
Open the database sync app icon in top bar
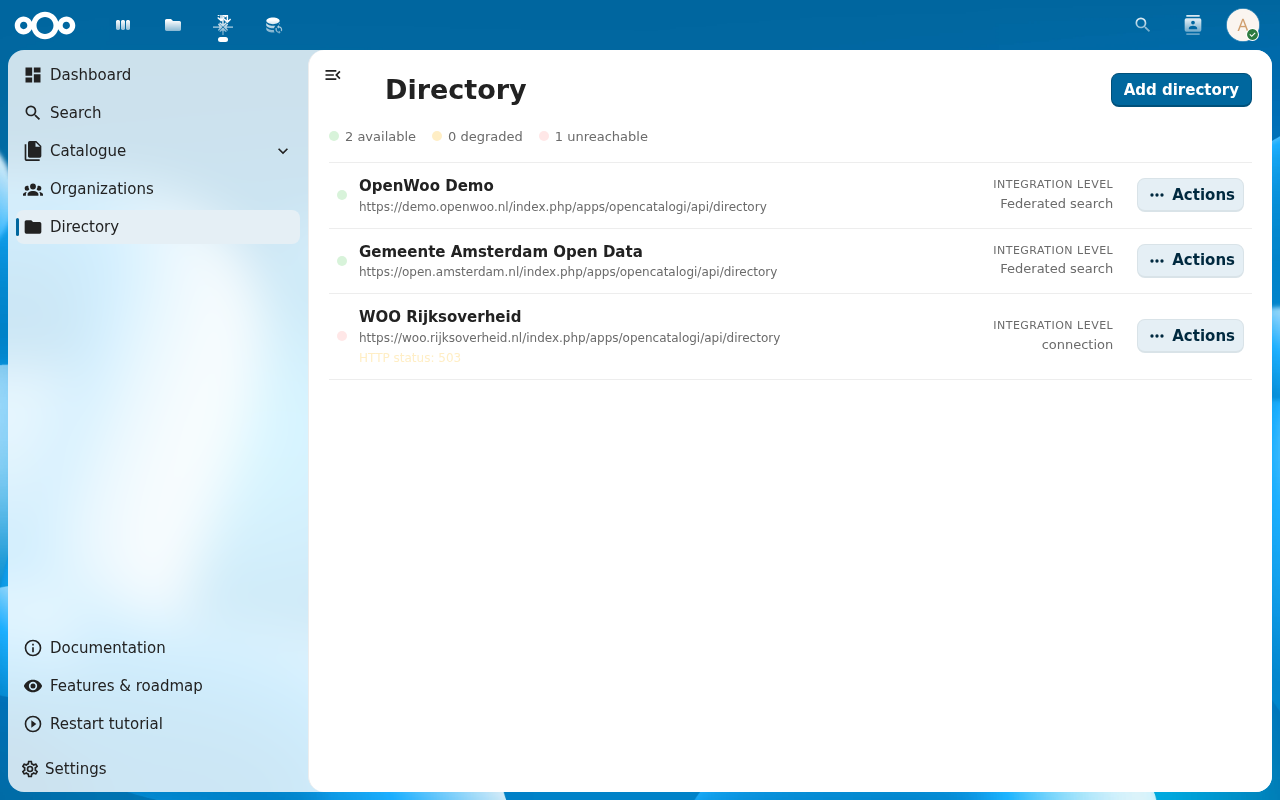273,25
